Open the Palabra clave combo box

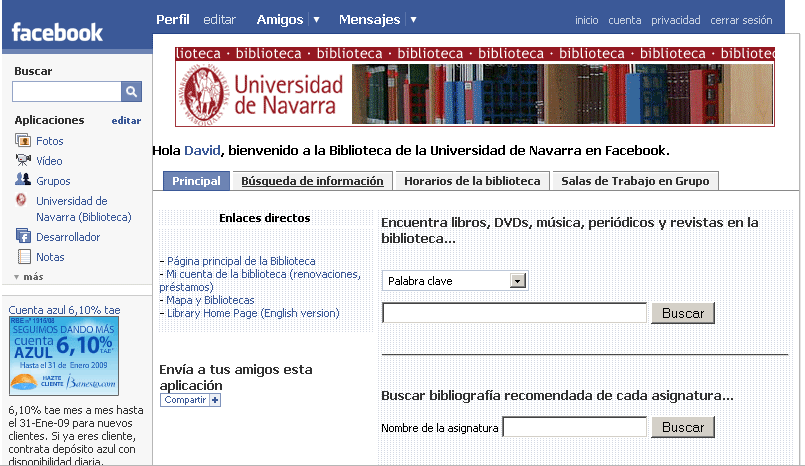455,281
